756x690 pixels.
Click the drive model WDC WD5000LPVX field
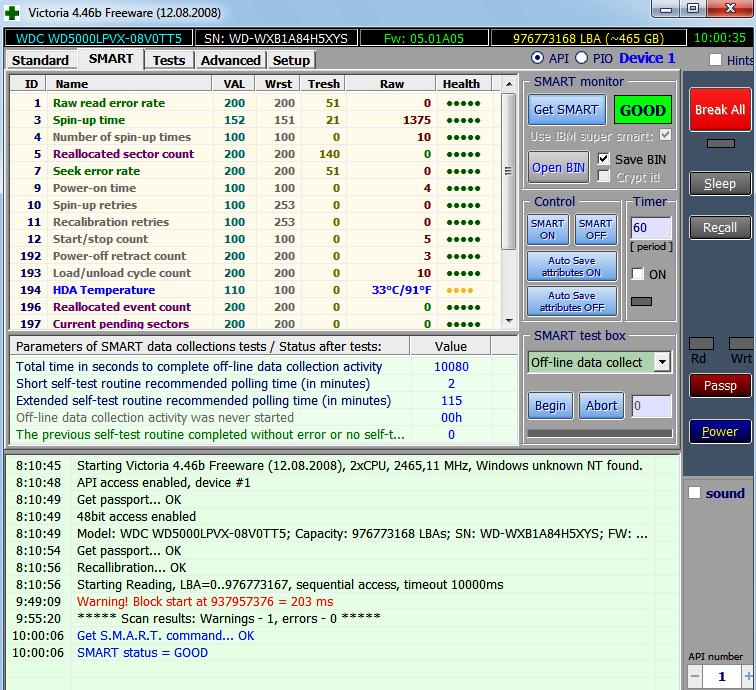click(98, 38)
